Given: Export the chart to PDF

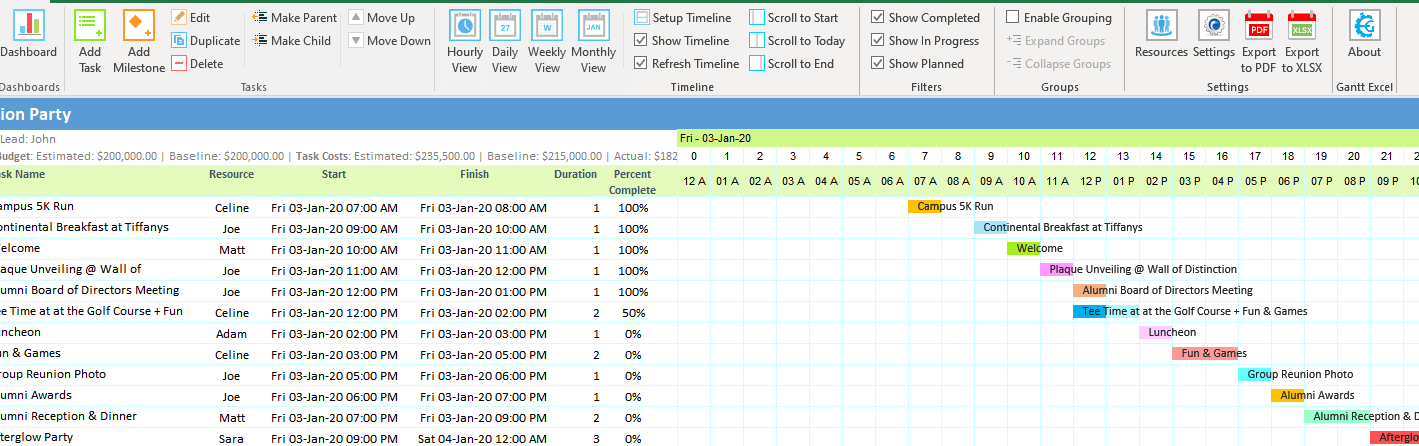Looking at the screenshot, I should pyautogui.click(x=1259, y=27).
